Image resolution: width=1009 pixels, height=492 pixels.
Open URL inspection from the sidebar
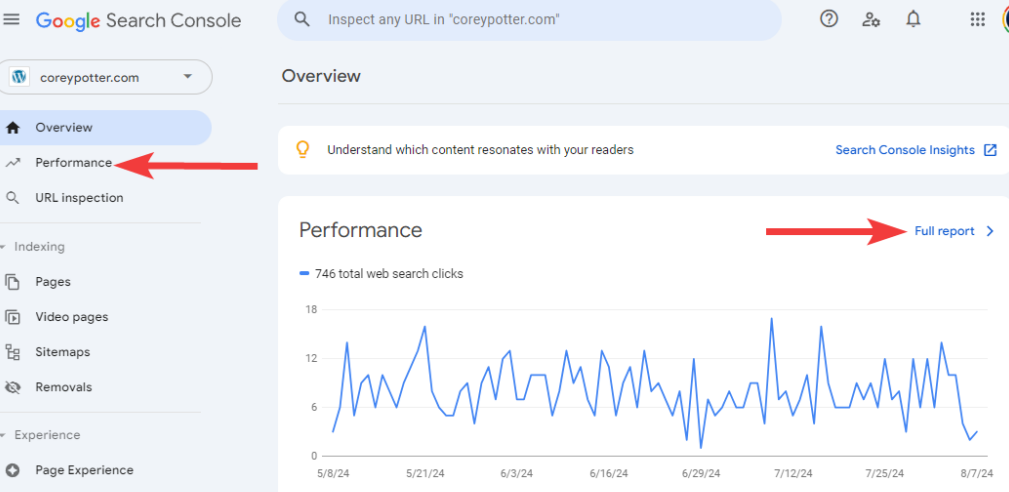pos(79,198)
